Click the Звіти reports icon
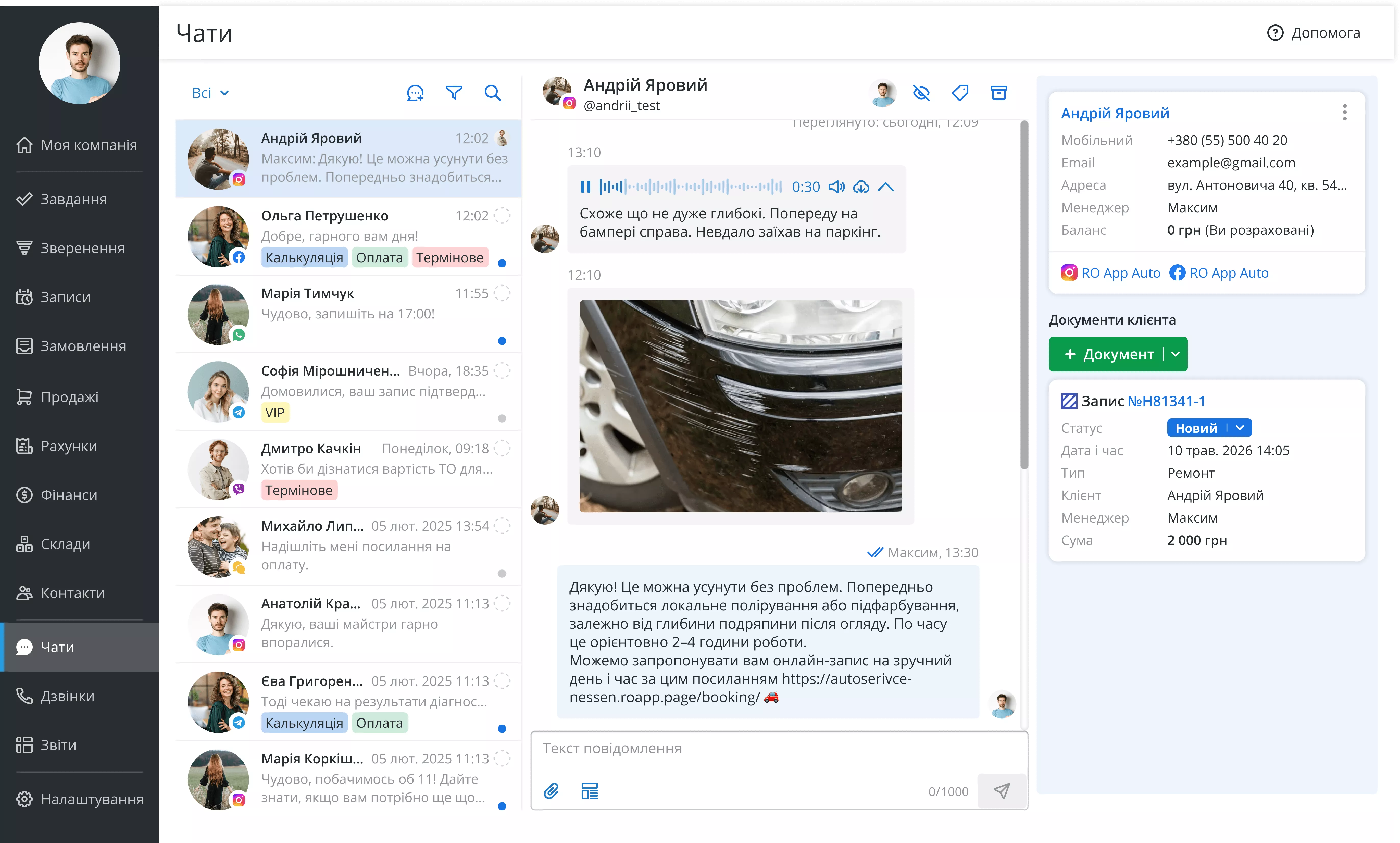This screenshot has height=843, width=1400. tap(24, 745)
